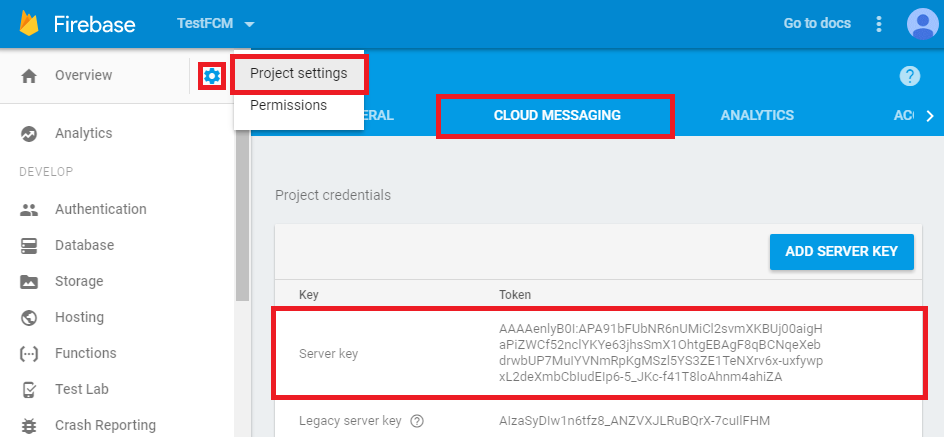Click the Overview home icon
This screenshot has width=944, height=437.
coord(29,76)
